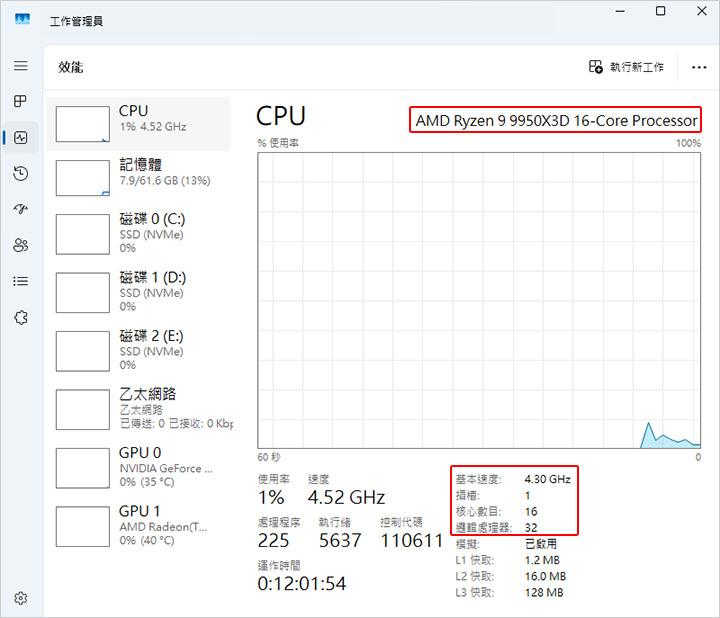
Task: Select 磁碟 0 (C:) item
Action: pyautogui.click(x=138, y=234)
